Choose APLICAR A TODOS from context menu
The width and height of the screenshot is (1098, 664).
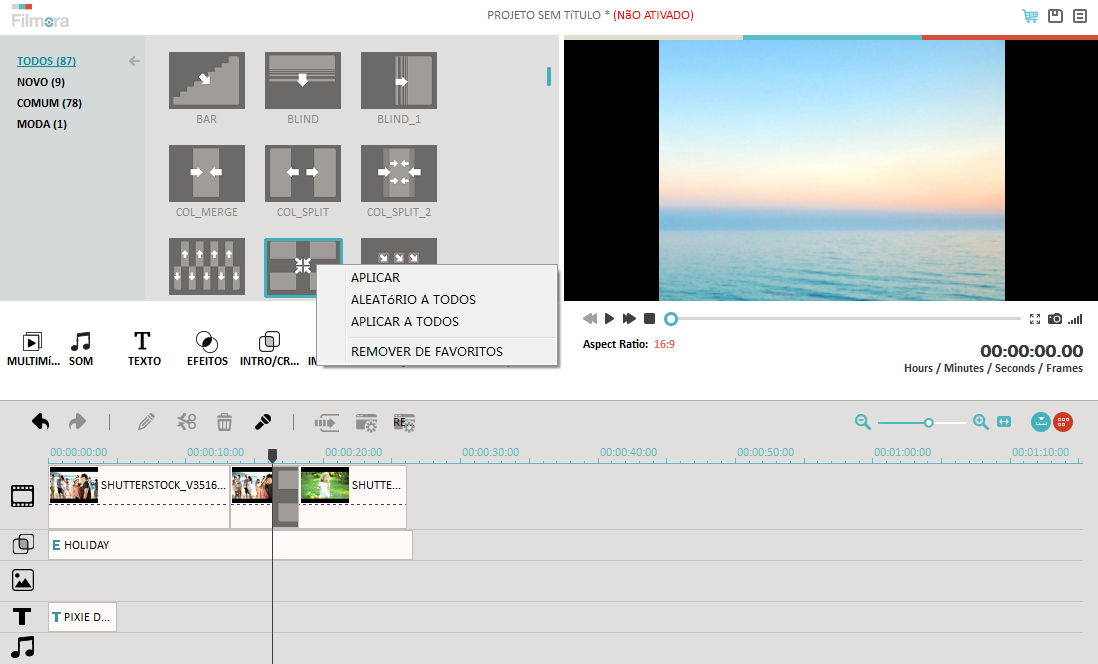tap(404, 322)
